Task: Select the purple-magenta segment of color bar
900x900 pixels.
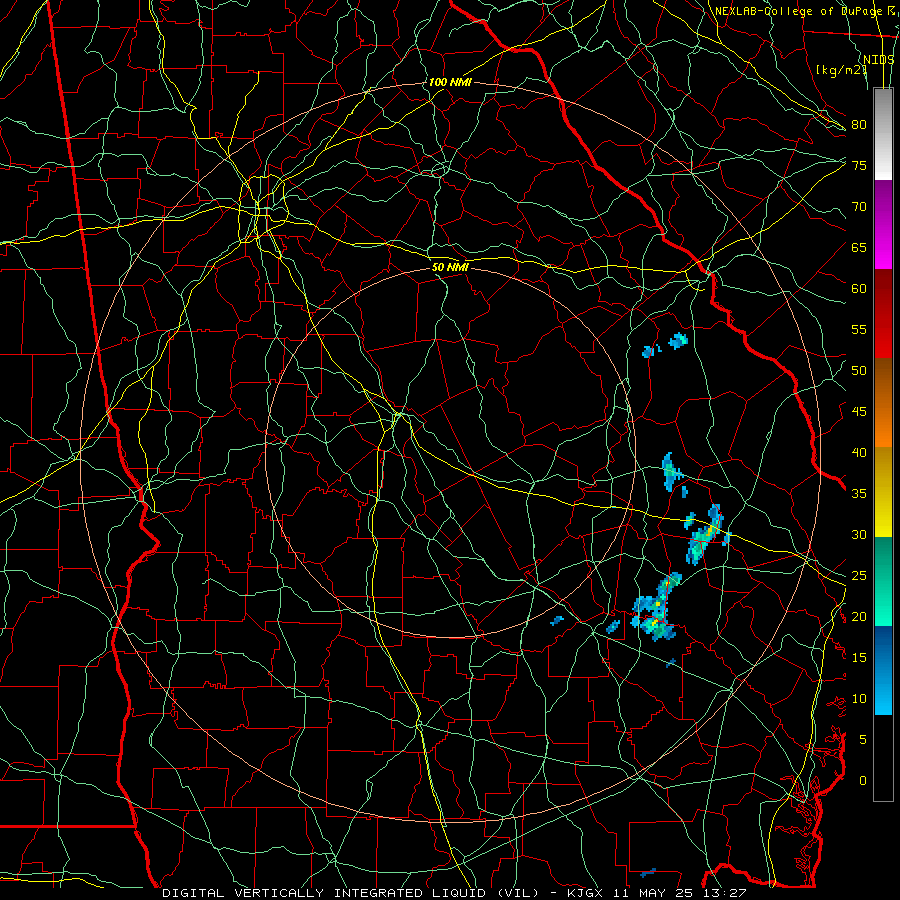Action: [883, 224]
